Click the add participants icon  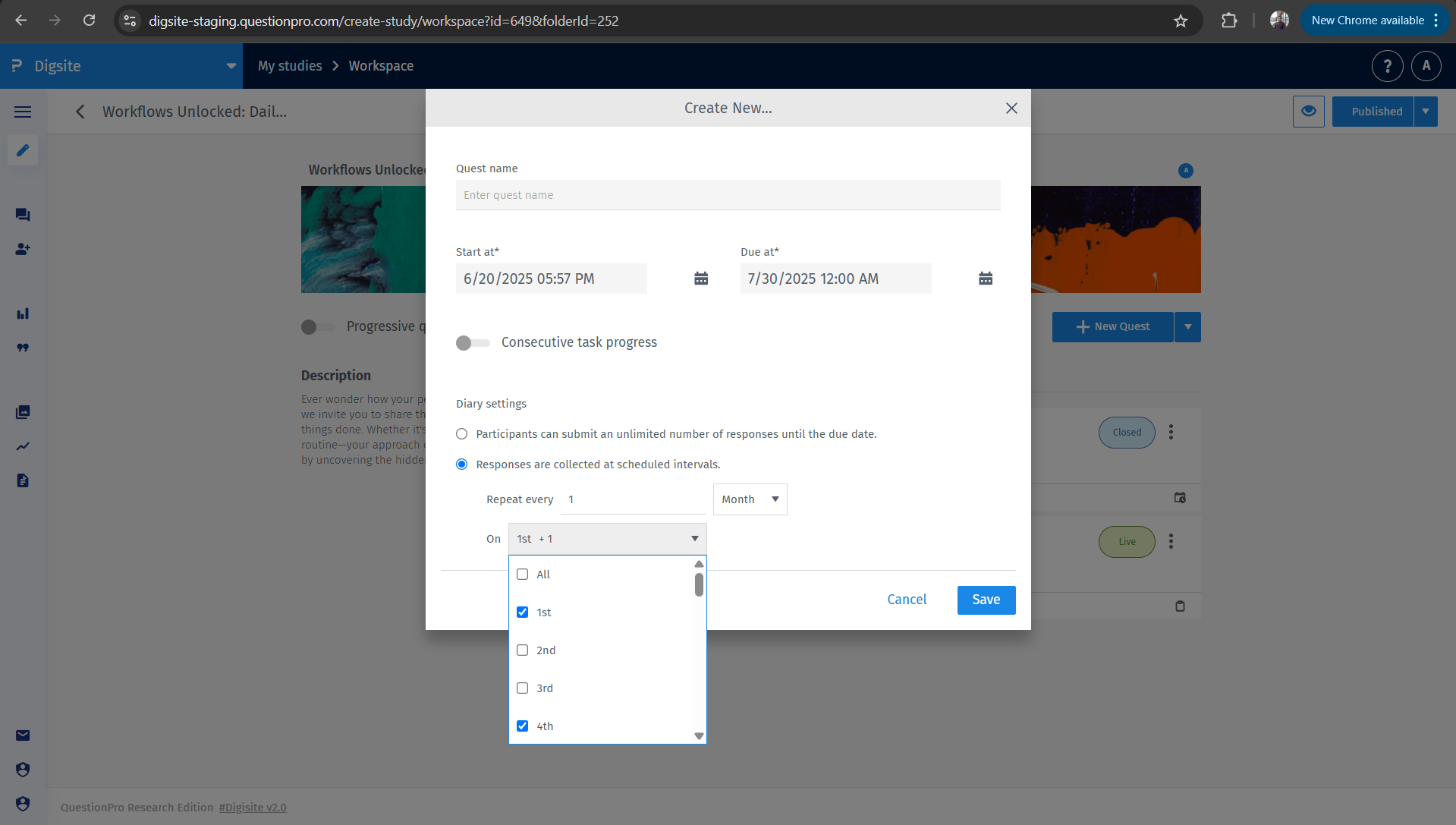[22, 249]
